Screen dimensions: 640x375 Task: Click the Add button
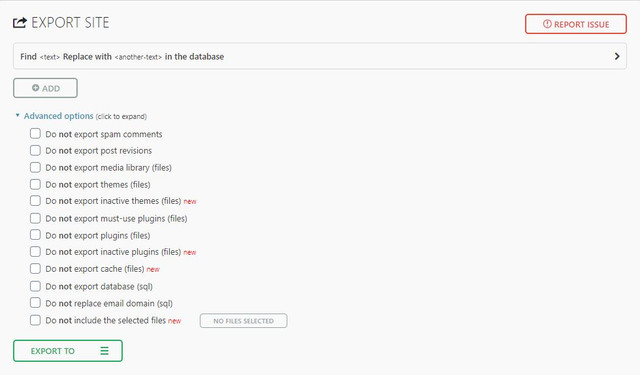45,88
